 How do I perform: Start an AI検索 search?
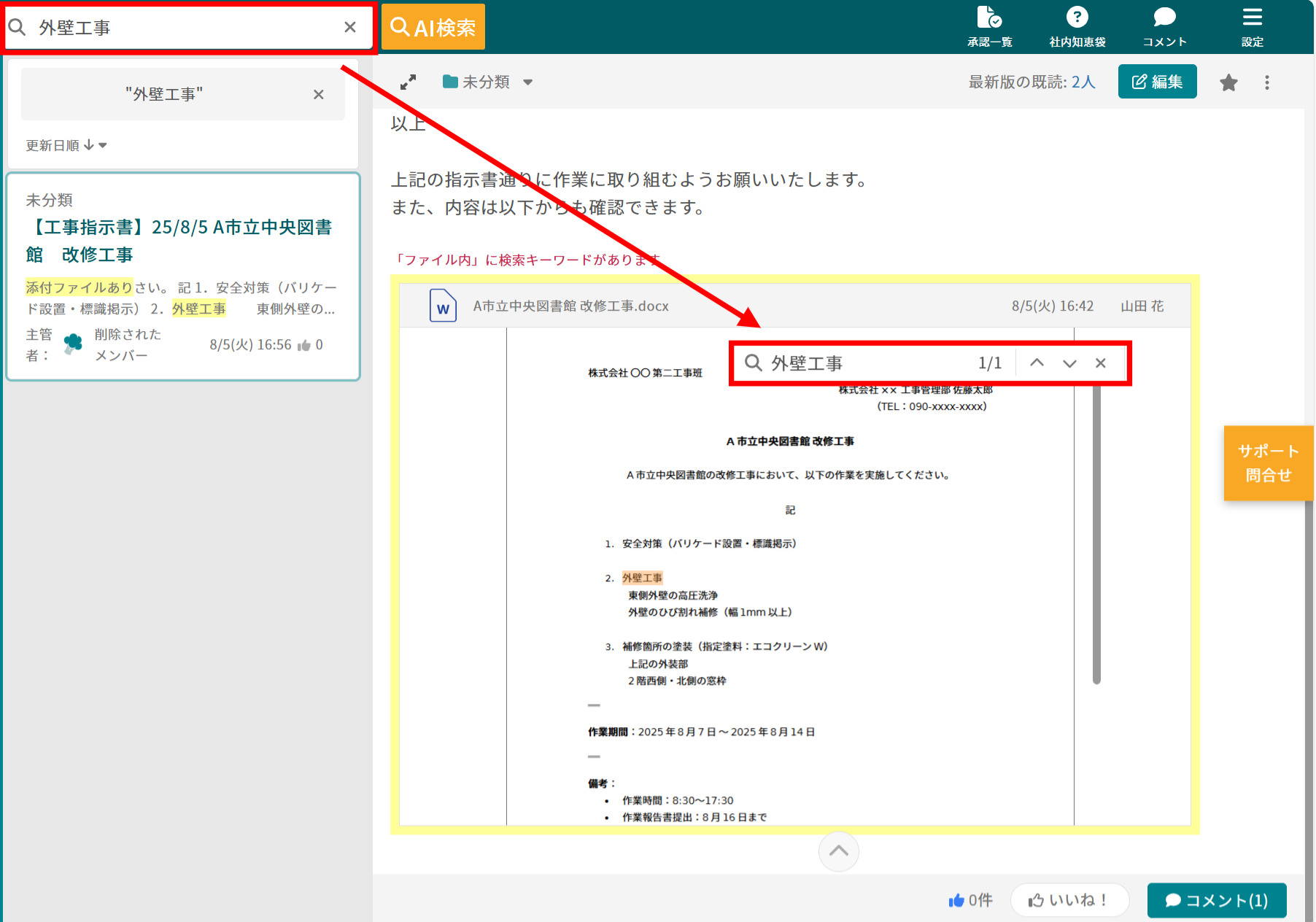point(433,26)
